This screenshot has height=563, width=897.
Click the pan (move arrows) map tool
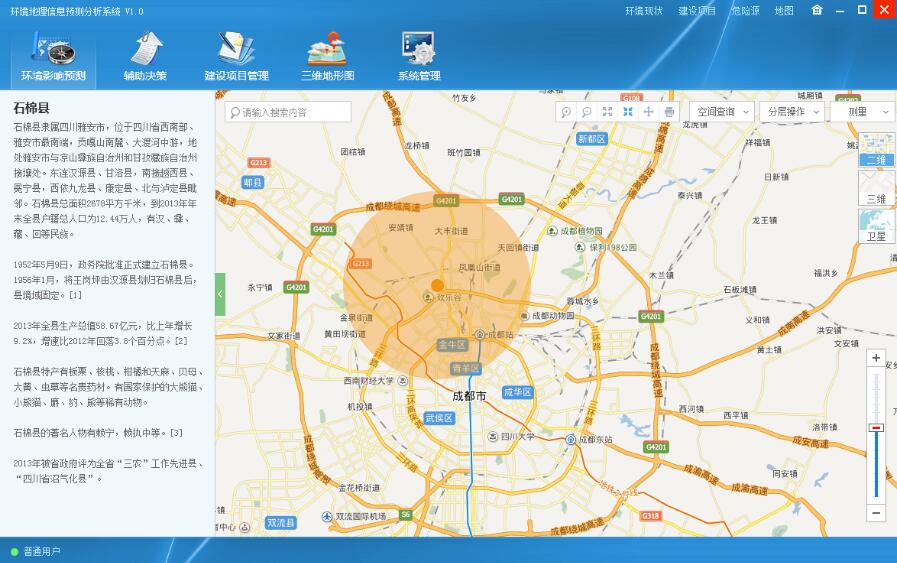click(648, 112)
